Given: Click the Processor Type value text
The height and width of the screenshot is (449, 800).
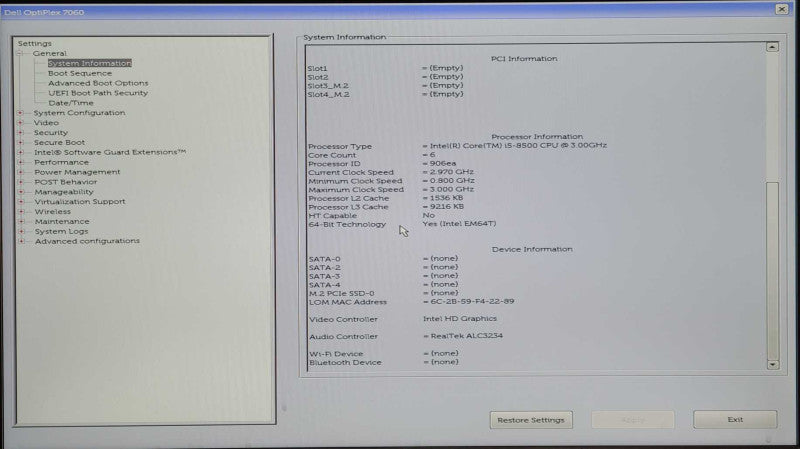Looking at the screenshot, I should (x=518, y=145).
